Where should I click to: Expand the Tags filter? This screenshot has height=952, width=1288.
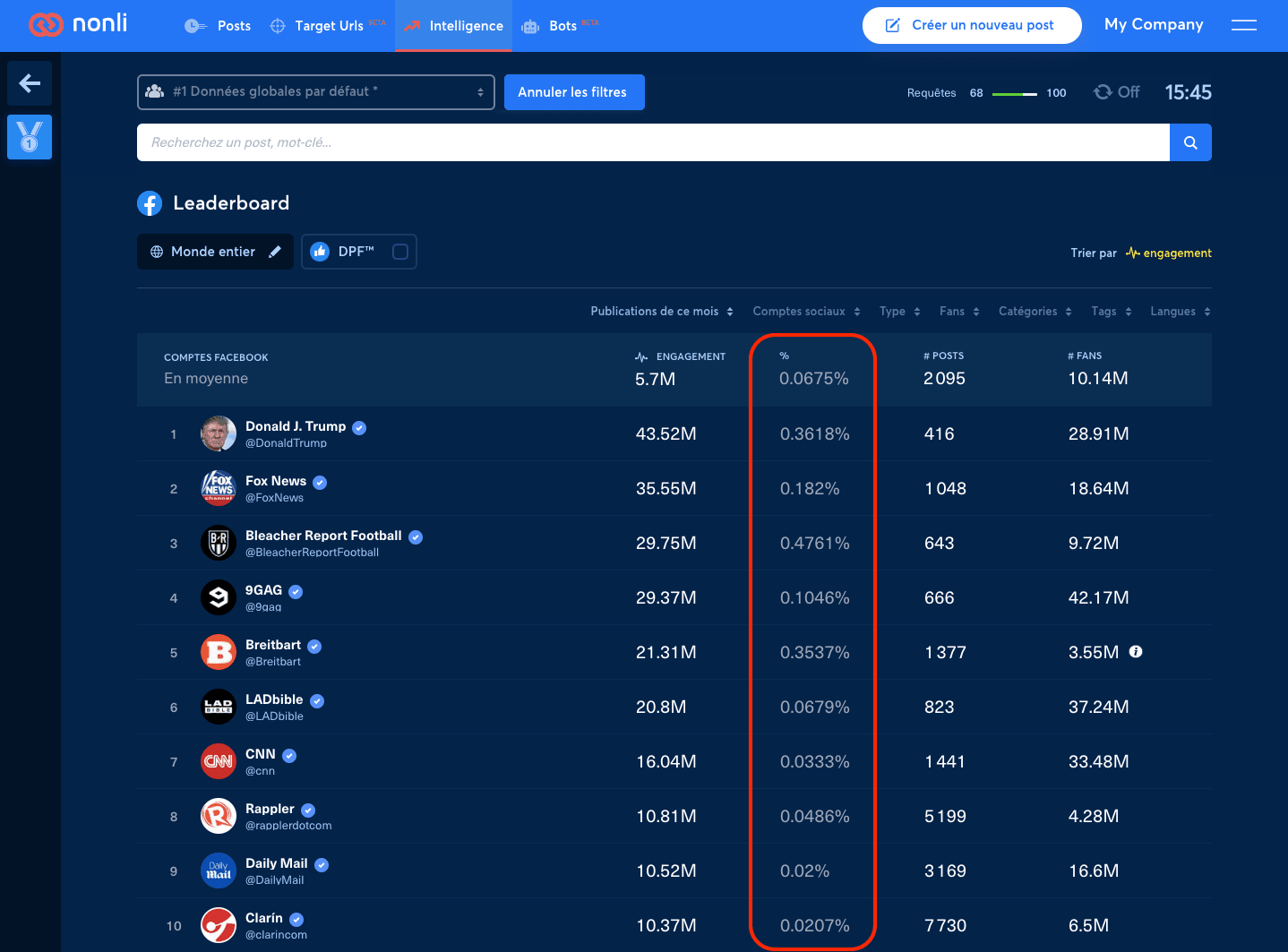(1112, 312)
